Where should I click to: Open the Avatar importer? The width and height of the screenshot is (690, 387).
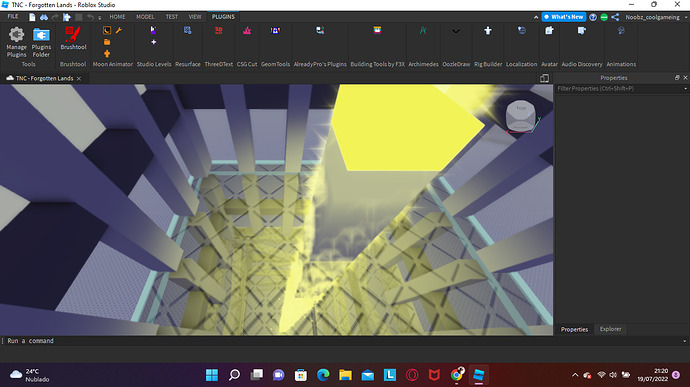tap(549, 30)
